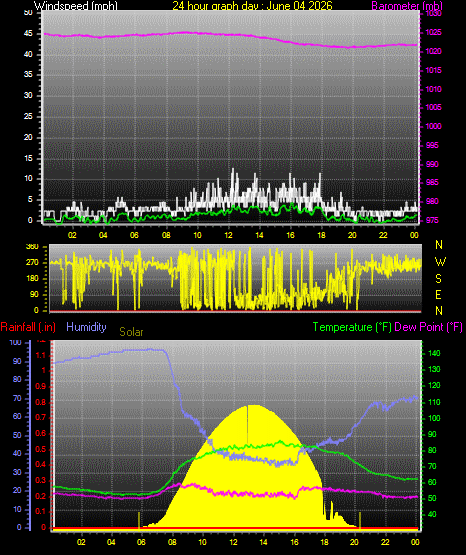Click the '1000' barometer axis value
The image size is (466, 555).
point(433,126)
